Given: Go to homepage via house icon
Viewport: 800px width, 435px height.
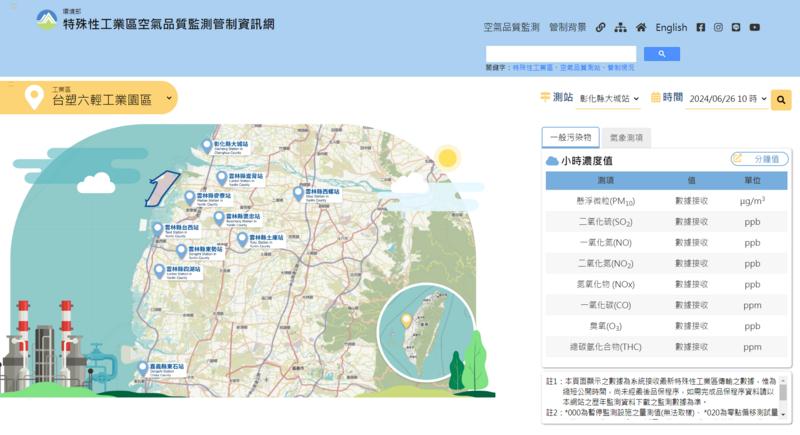Looking at the screenshot, I should (x=641, y=28).
